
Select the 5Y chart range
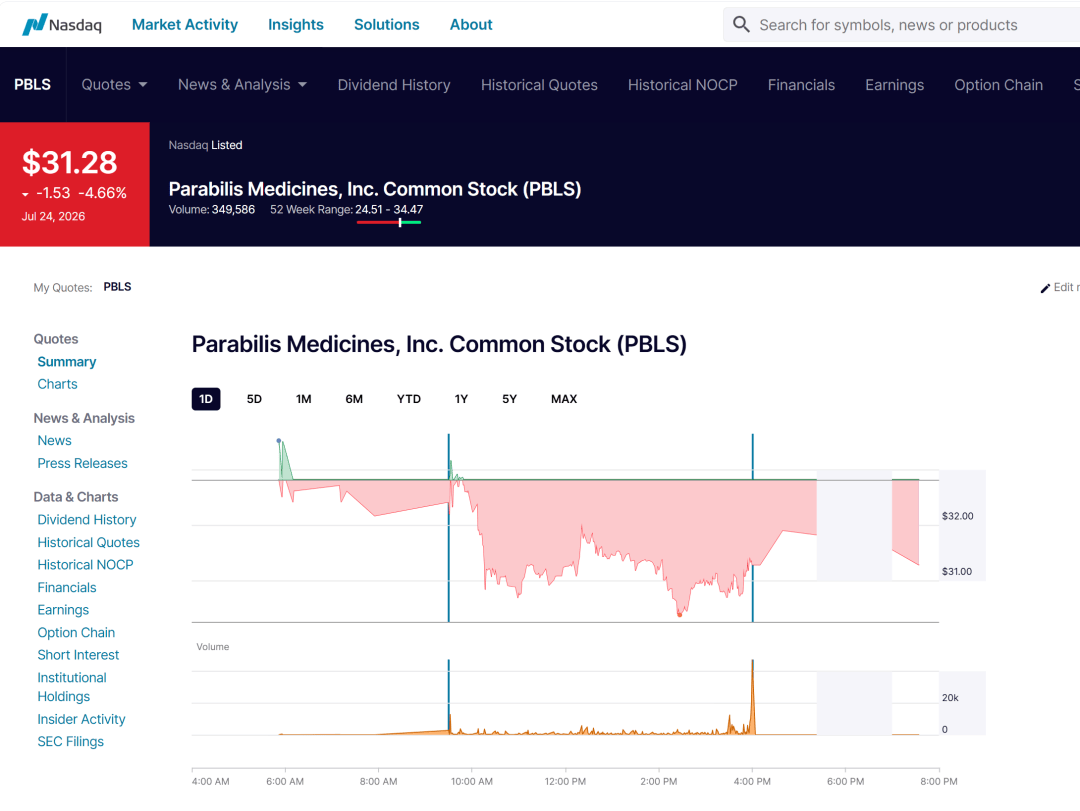click(510, 399)
